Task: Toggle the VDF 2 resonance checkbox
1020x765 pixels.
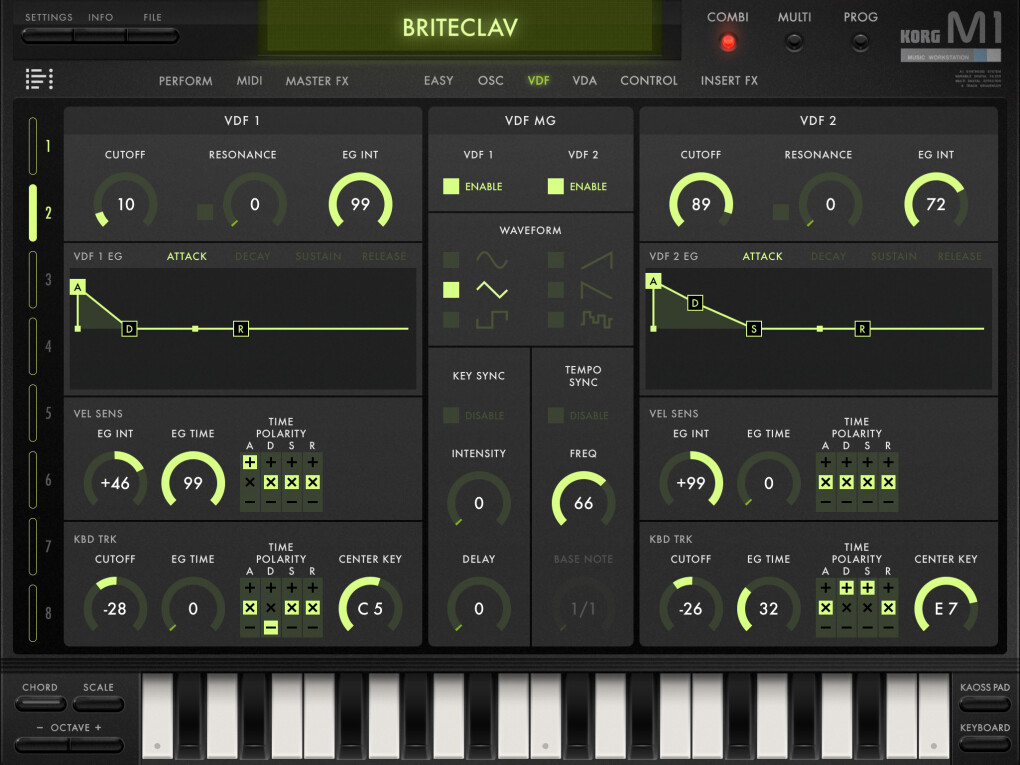Action: [x=781, y=211]
